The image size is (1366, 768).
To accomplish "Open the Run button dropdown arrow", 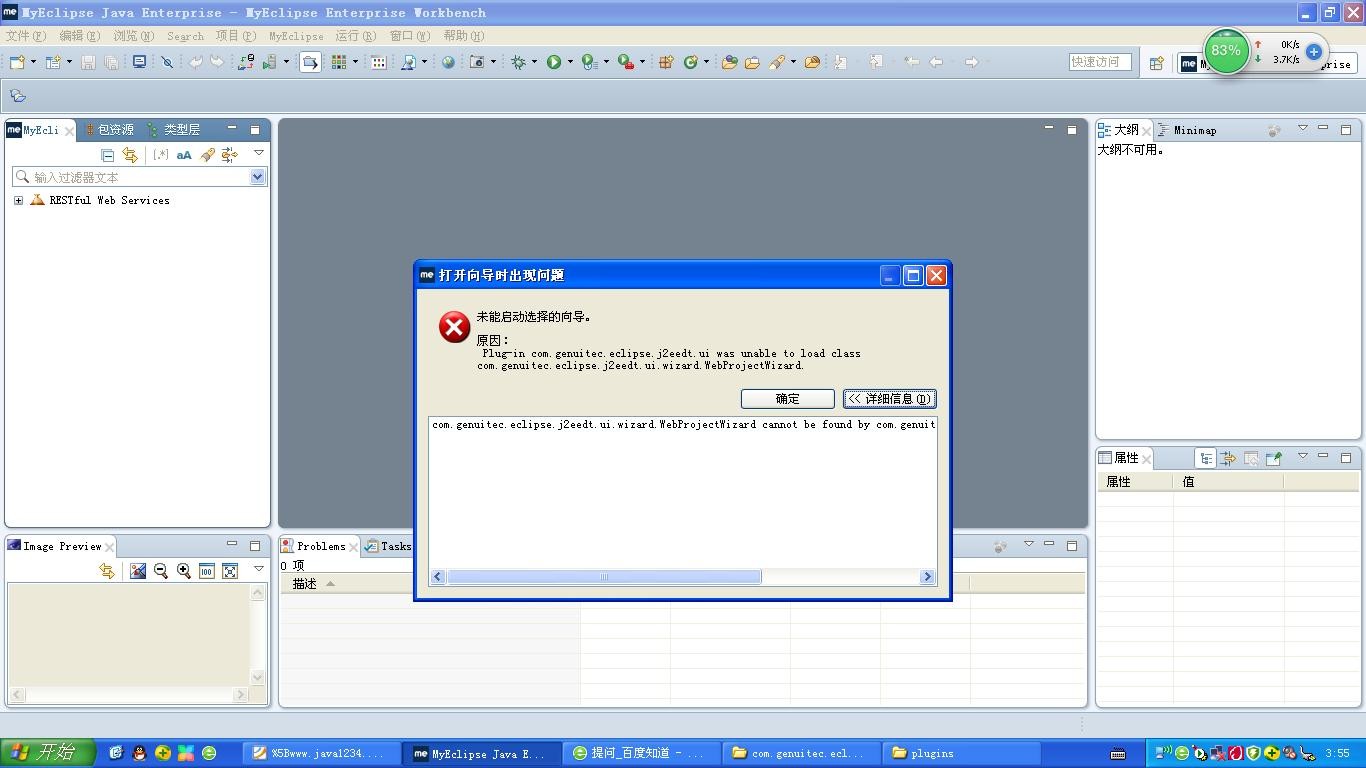I will click(x=570, y=62).
